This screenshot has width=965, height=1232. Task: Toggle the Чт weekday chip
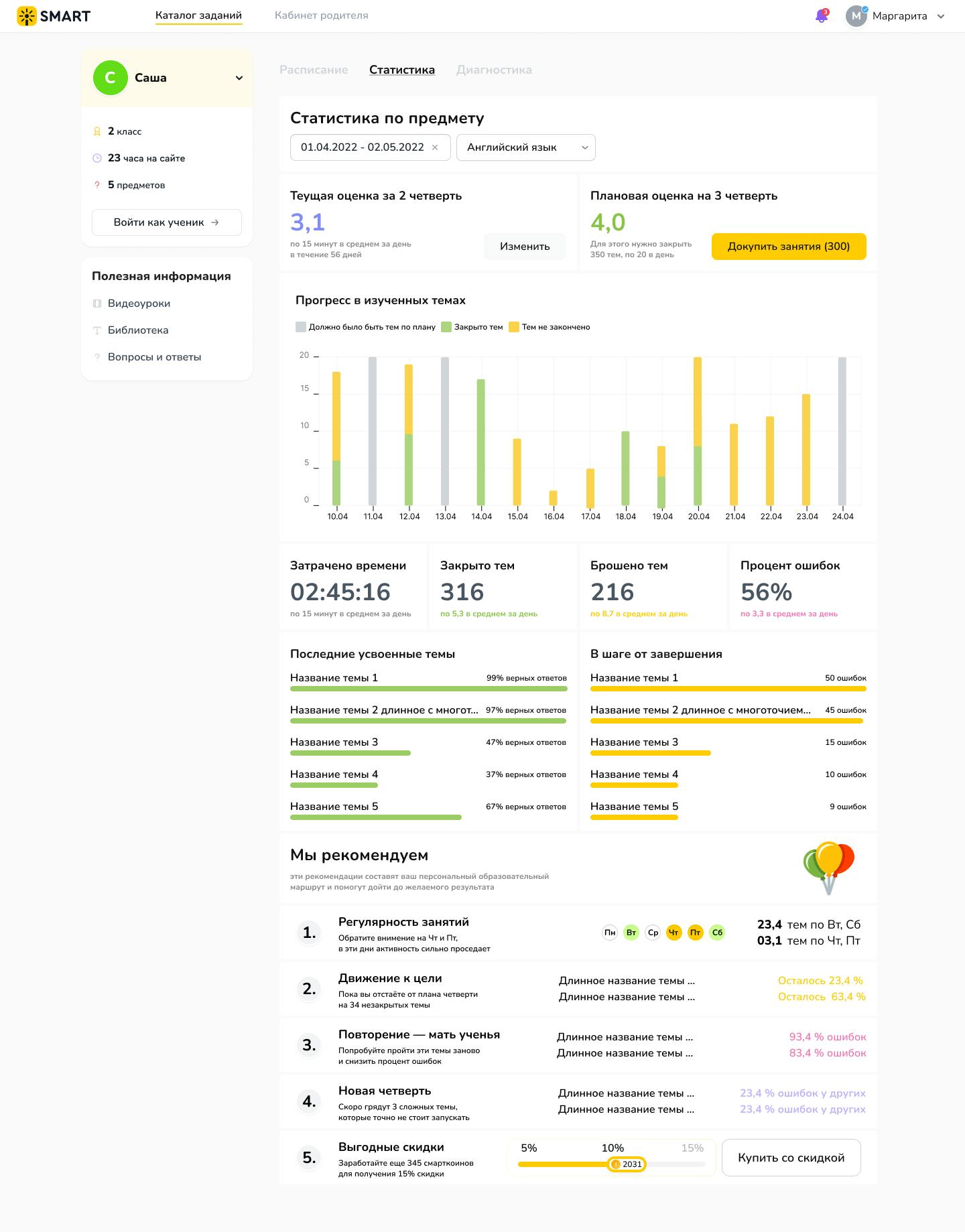674,933
